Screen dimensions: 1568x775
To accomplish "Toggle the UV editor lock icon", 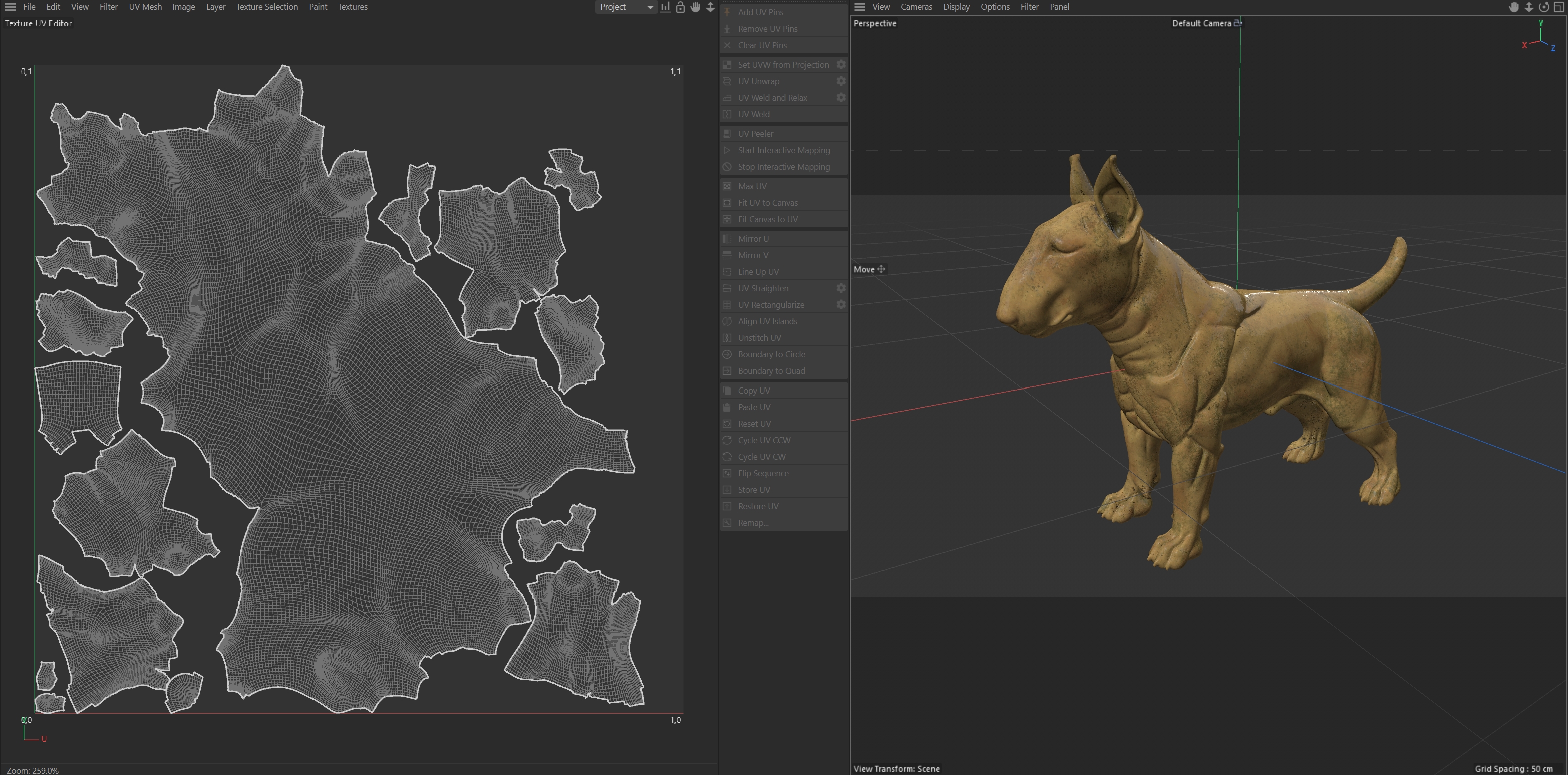I will [681, 7].
